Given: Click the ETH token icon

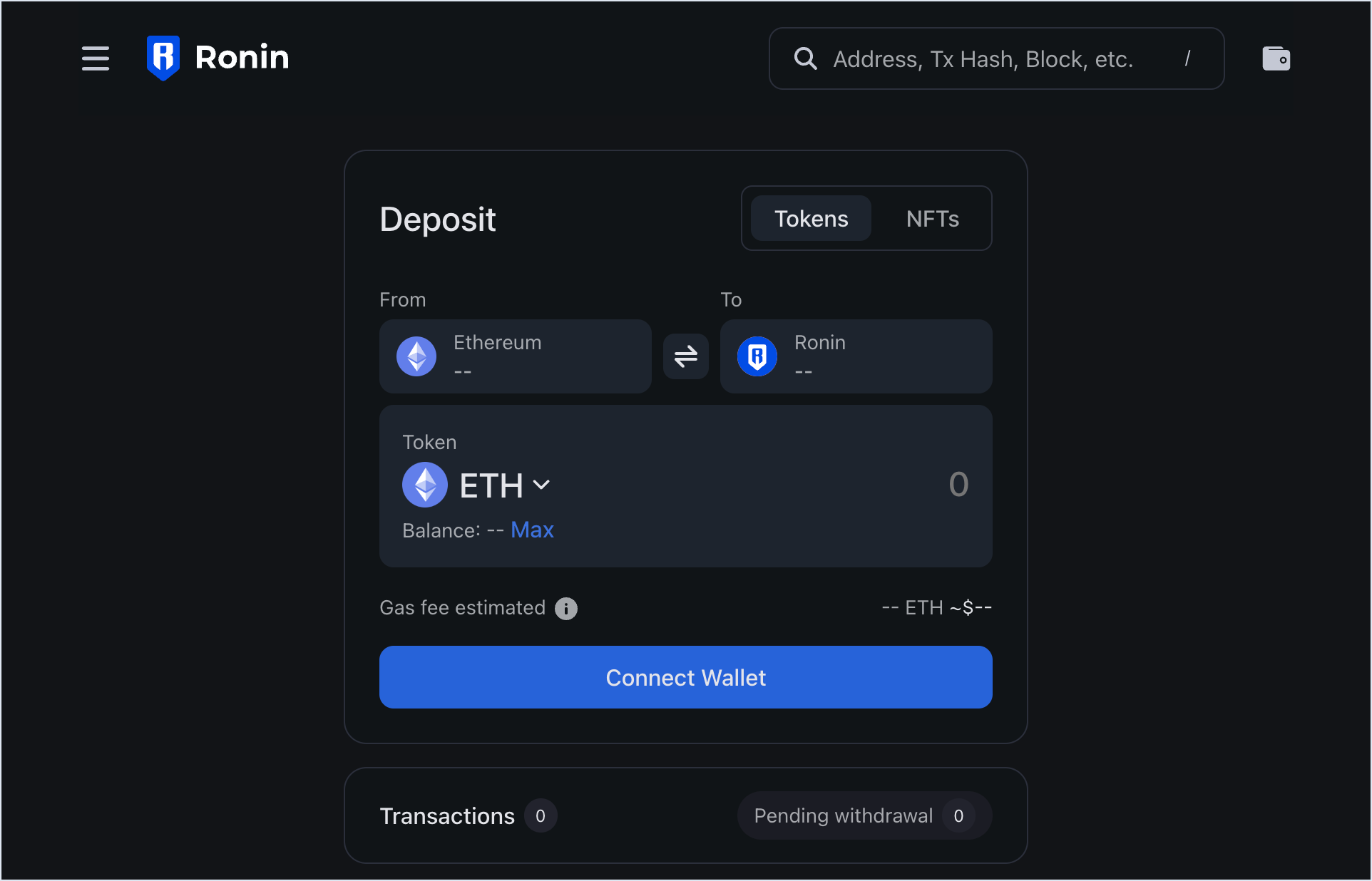Looking at the screenshot, I should 424,485.
